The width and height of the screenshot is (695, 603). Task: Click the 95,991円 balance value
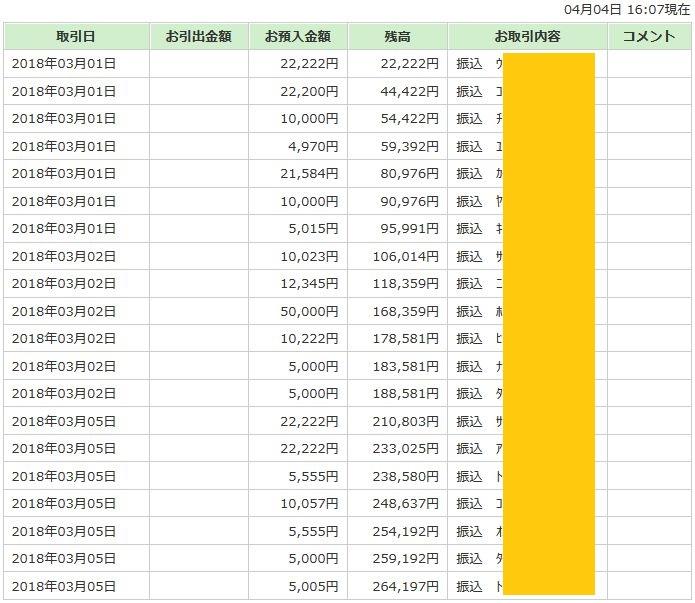tap(410, 228)
